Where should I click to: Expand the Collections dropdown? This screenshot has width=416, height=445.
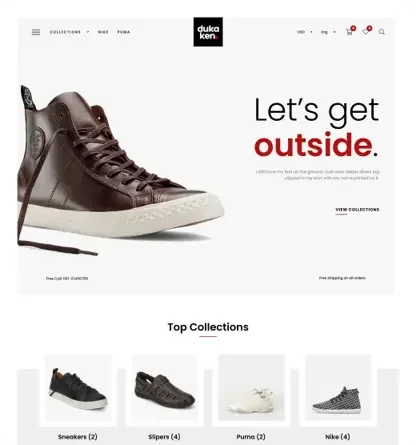click(69, 32)
